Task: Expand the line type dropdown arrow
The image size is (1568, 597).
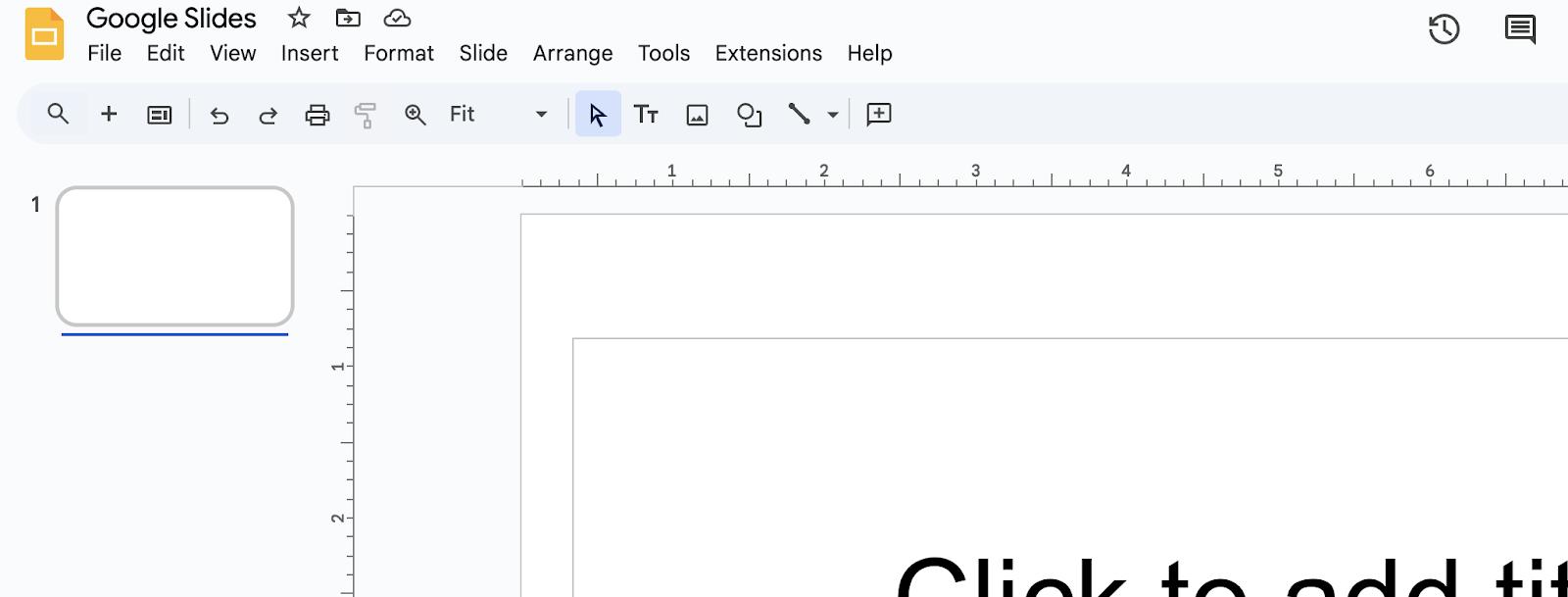Action: tap(833, 115)
